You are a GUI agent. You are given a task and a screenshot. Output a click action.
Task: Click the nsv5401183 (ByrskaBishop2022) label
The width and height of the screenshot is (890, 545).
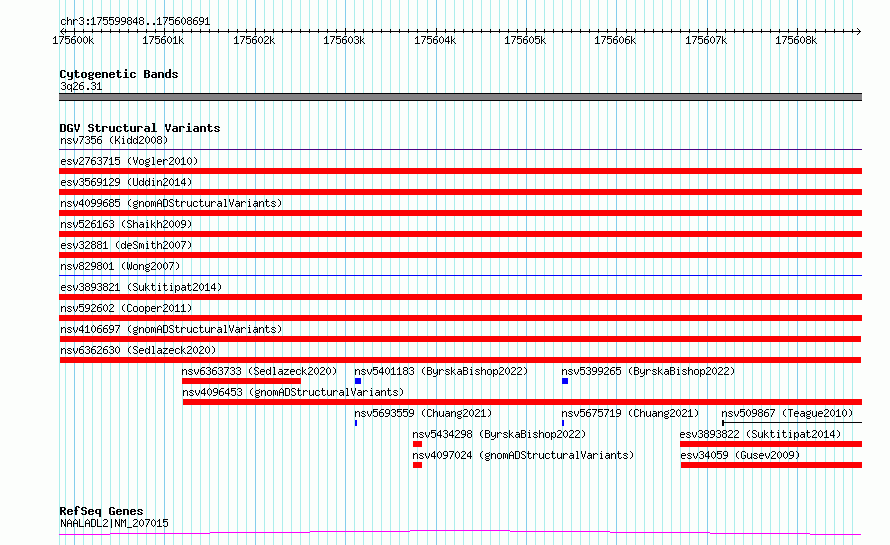441,371
